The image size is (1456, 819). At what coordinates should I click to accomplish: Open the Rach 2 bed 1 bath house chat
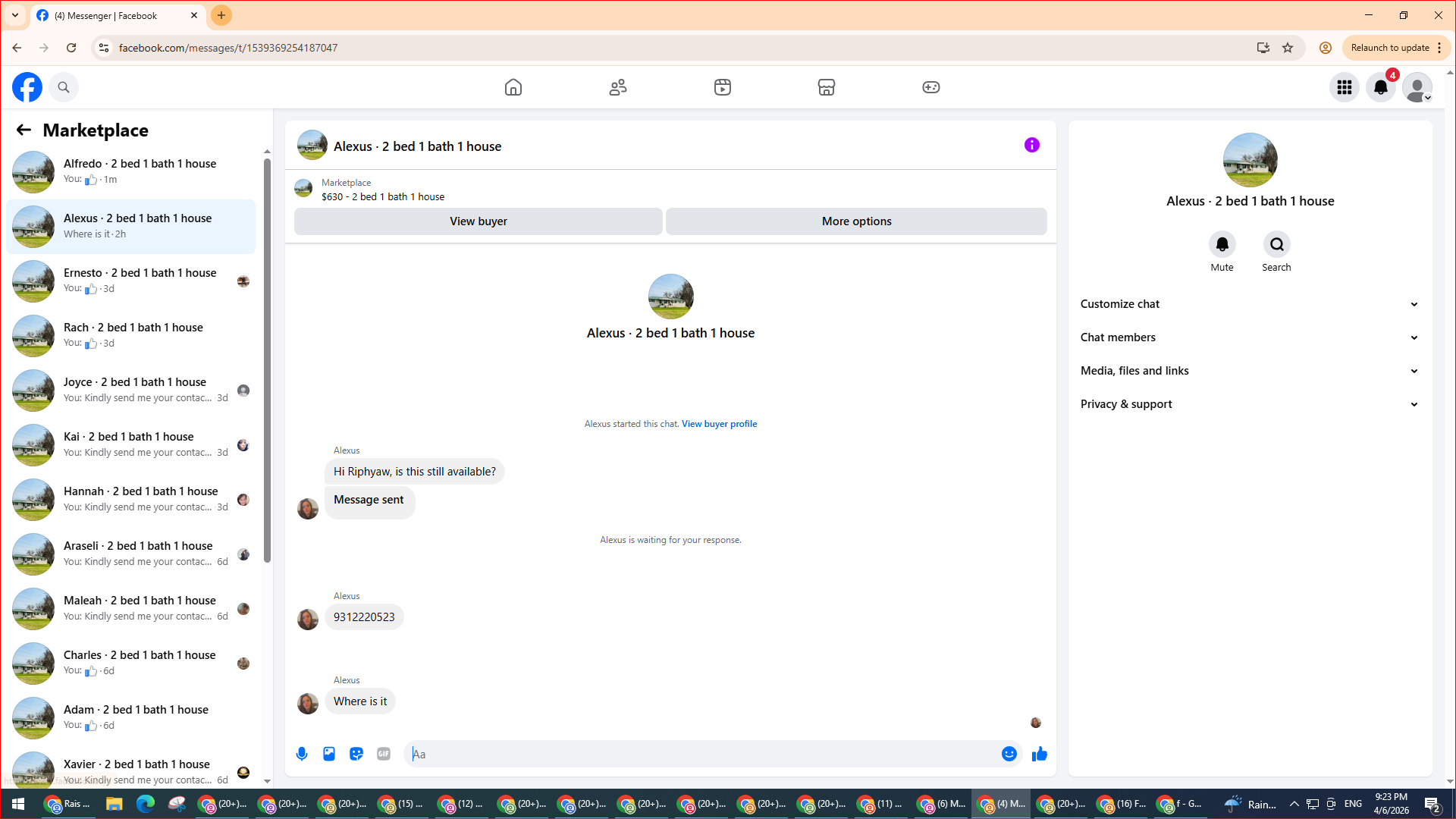[x=130, y=335]
